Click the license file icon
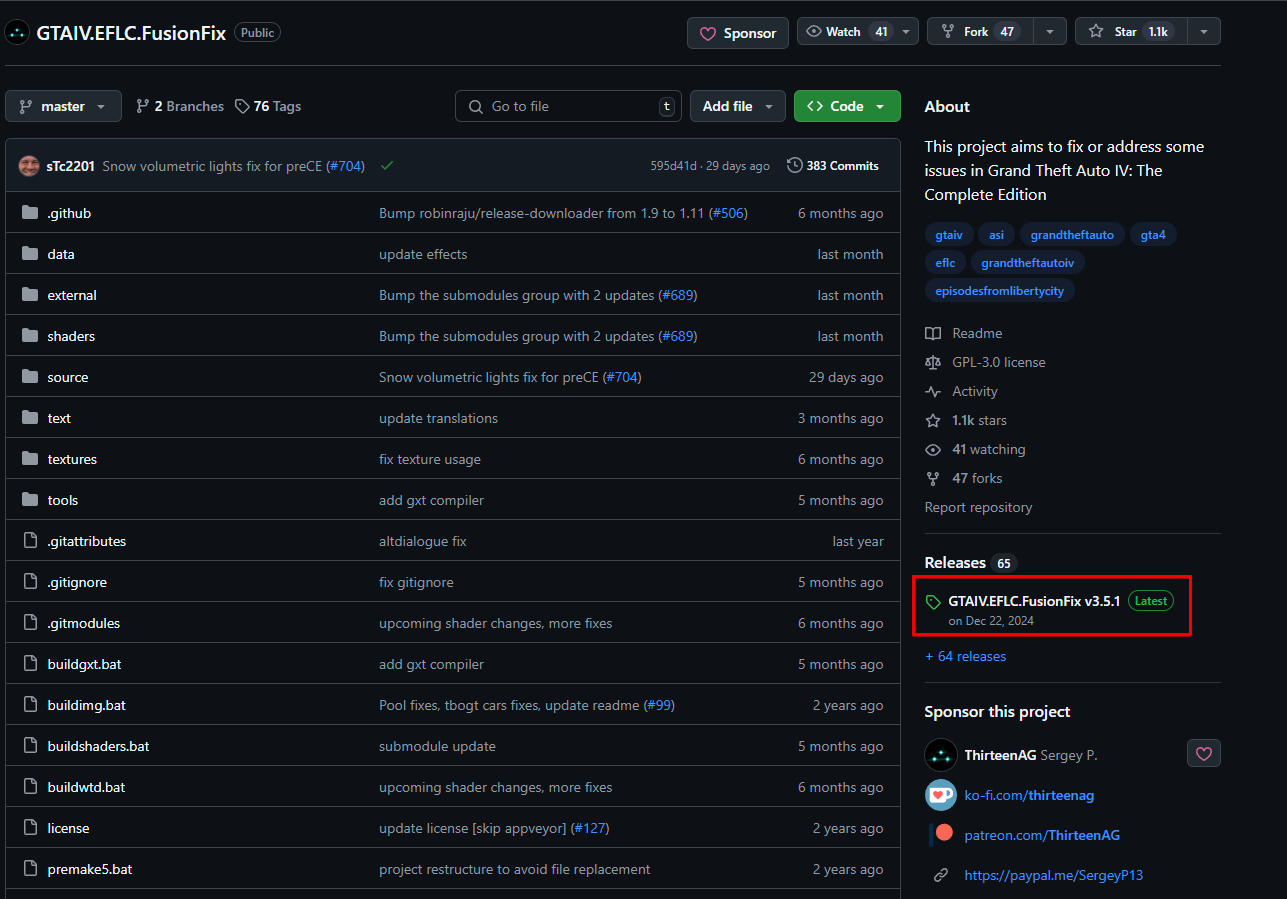1287x899 pixels. point(29,828)
